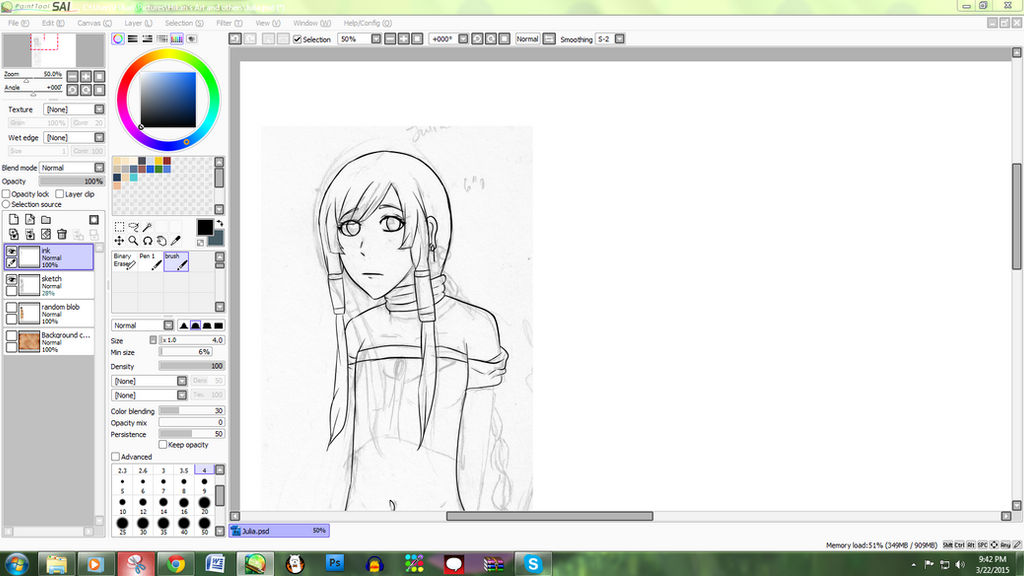Viewport: 1024px width, 576px height.
Task: Adjust the layer Opacity slider
Action: pyautogui.click(x=71, y=182)
